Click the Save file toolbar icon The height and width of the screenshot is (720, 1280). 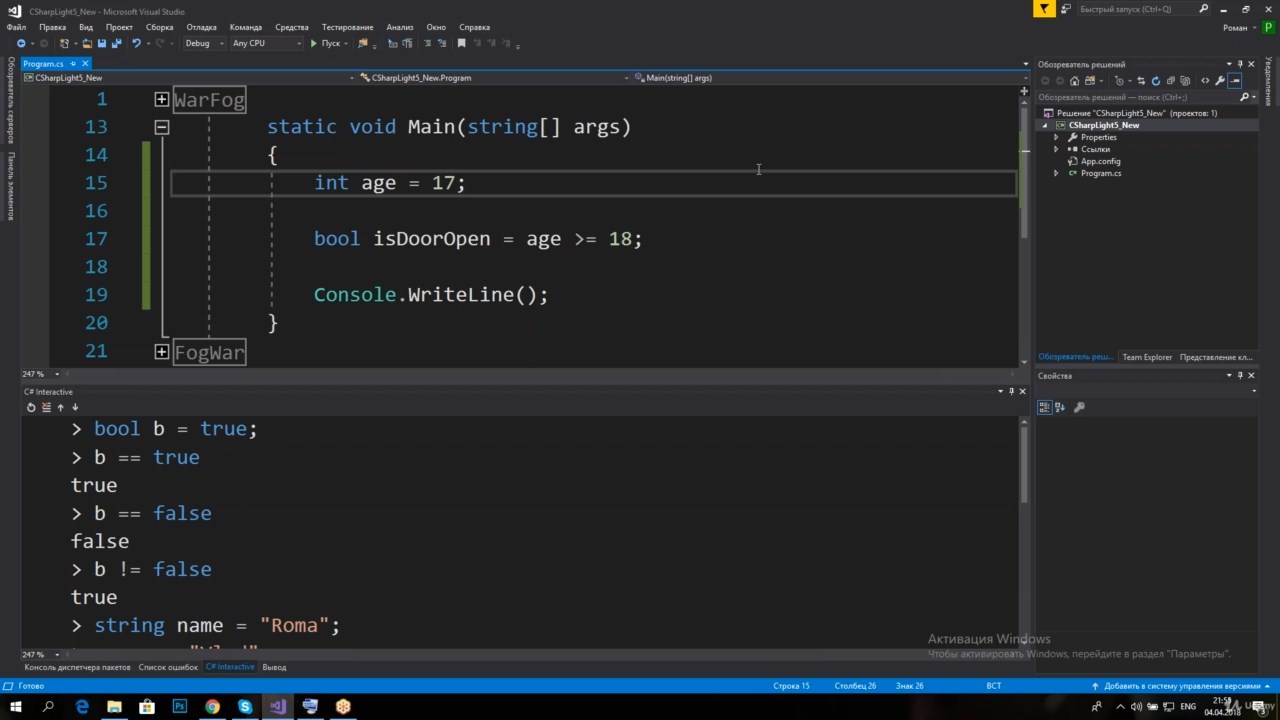[102, 43]
